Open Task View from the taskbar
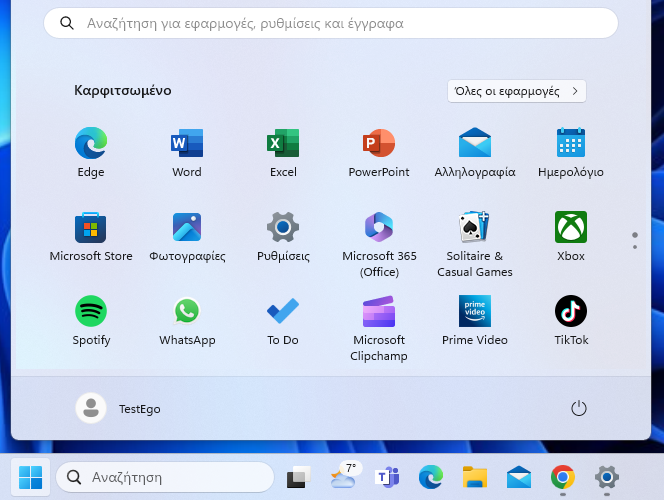This screenshot has width=664, height=500. (299, 477)
